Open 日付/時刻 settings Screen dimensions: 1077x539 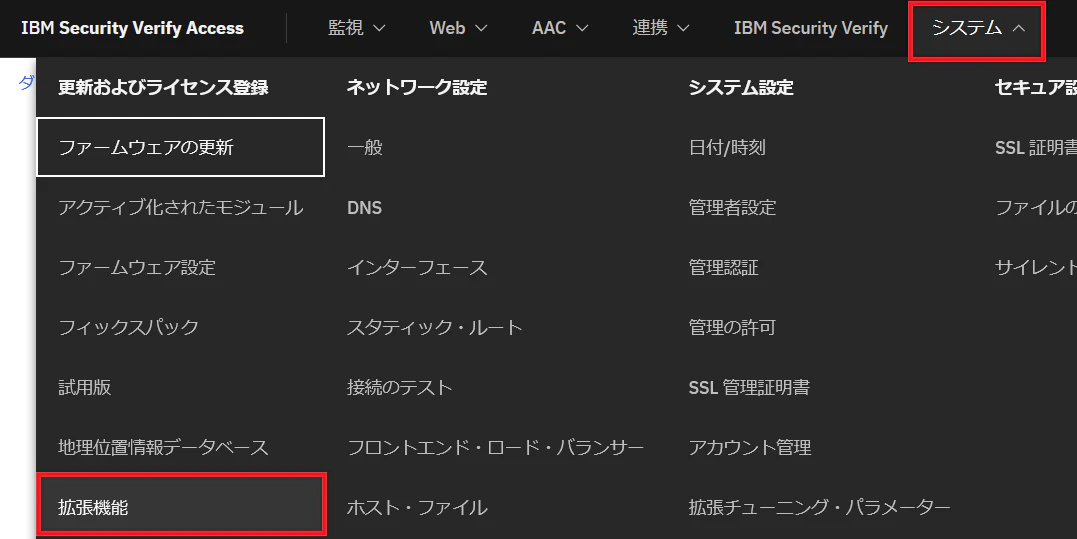[727, 147]
